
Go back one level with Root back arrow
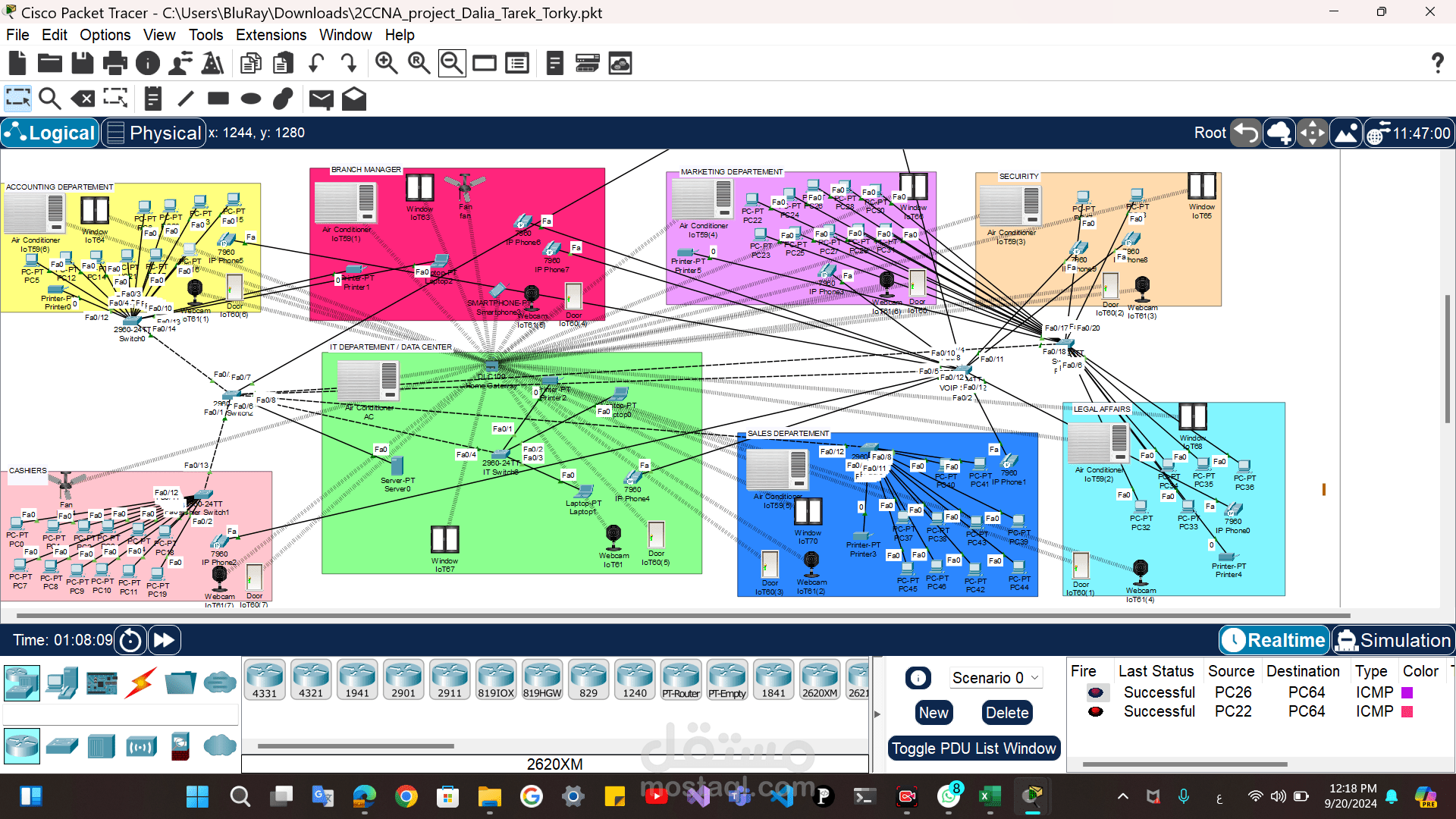1246,133
